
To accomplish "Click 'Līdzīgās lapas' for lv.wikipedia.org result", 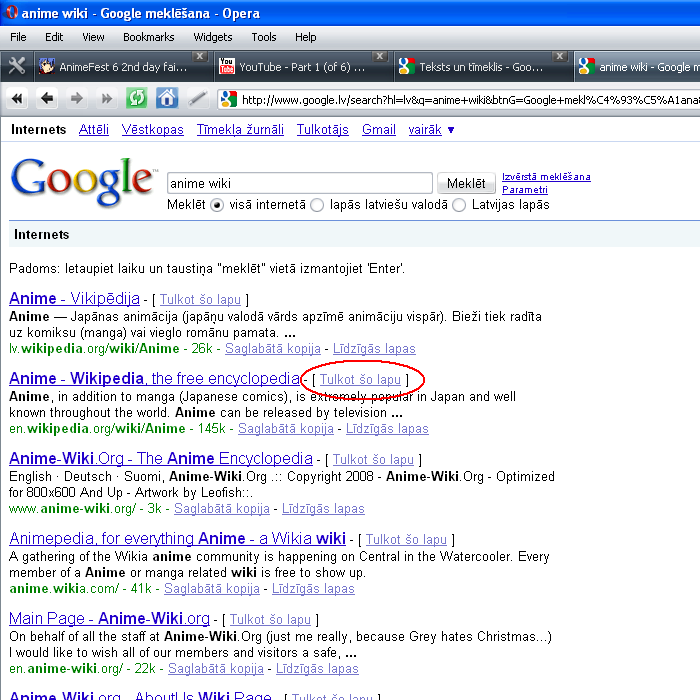I will pos(374,348).
